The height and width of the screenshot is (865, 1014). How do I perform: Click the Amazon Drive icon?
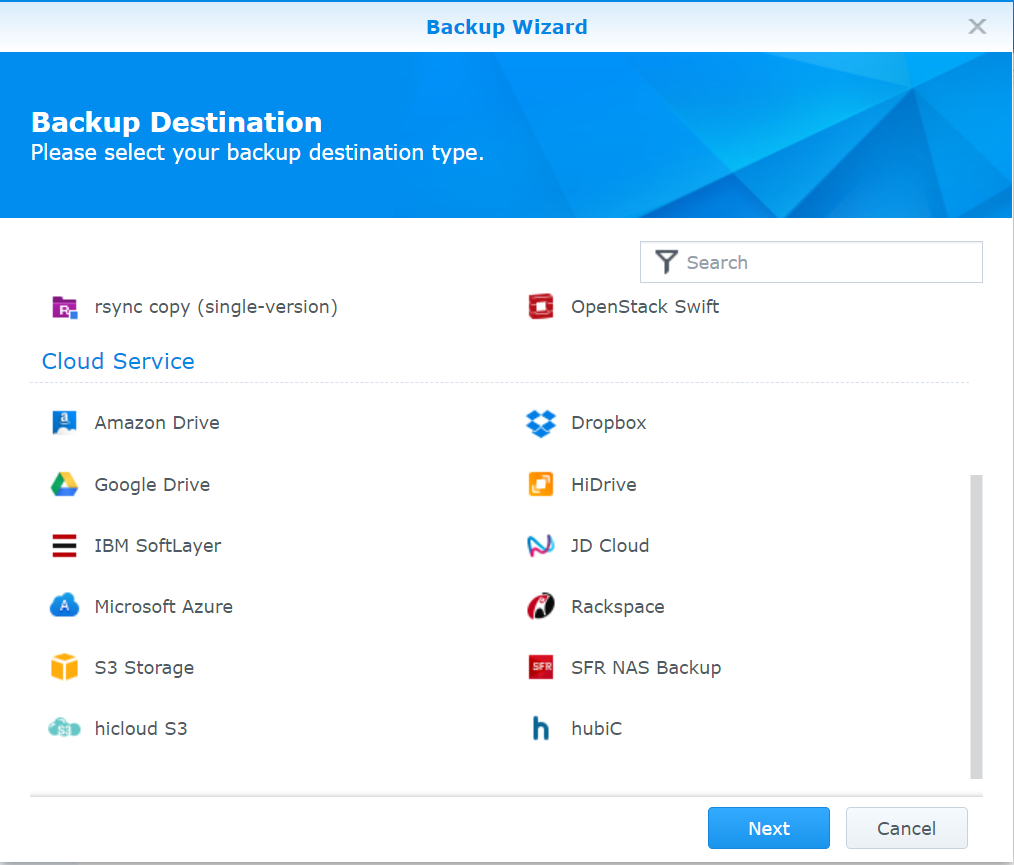click(64, 423)
